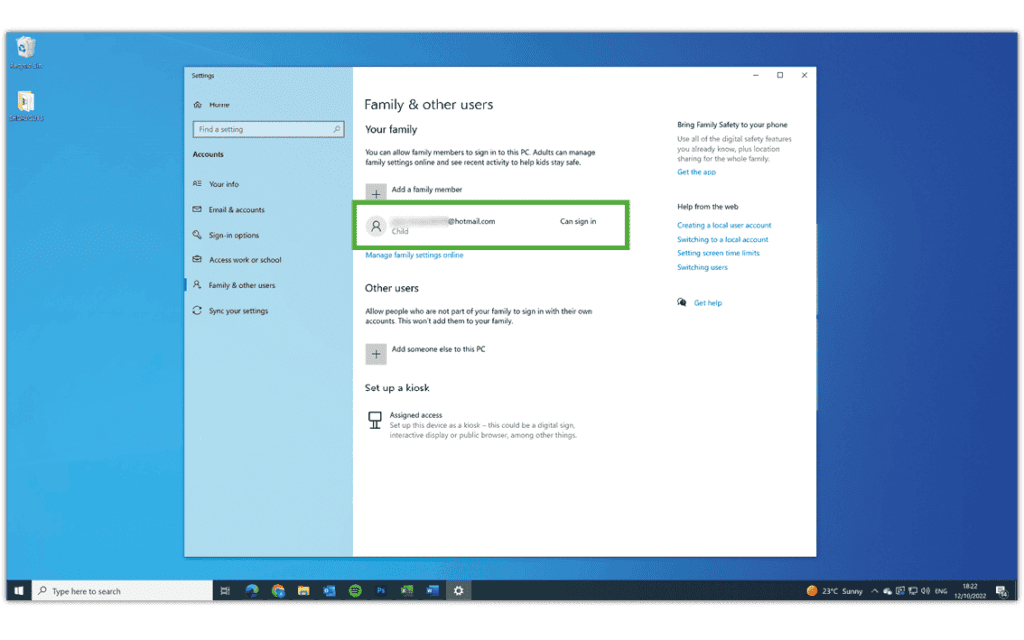The width and height of the screenshot is (1024, 640).
Task: Click the Assigned access kiosk monitor icon
Action: (373, 419)
